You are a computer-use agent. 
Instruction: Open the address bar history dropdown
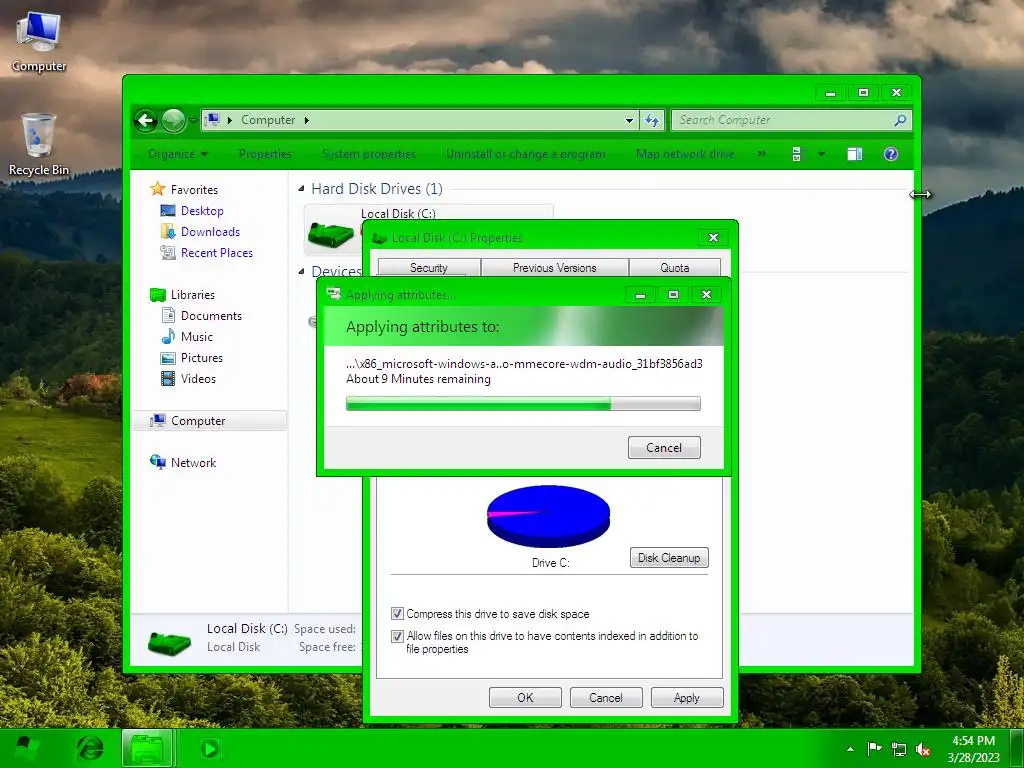(629, 120)
